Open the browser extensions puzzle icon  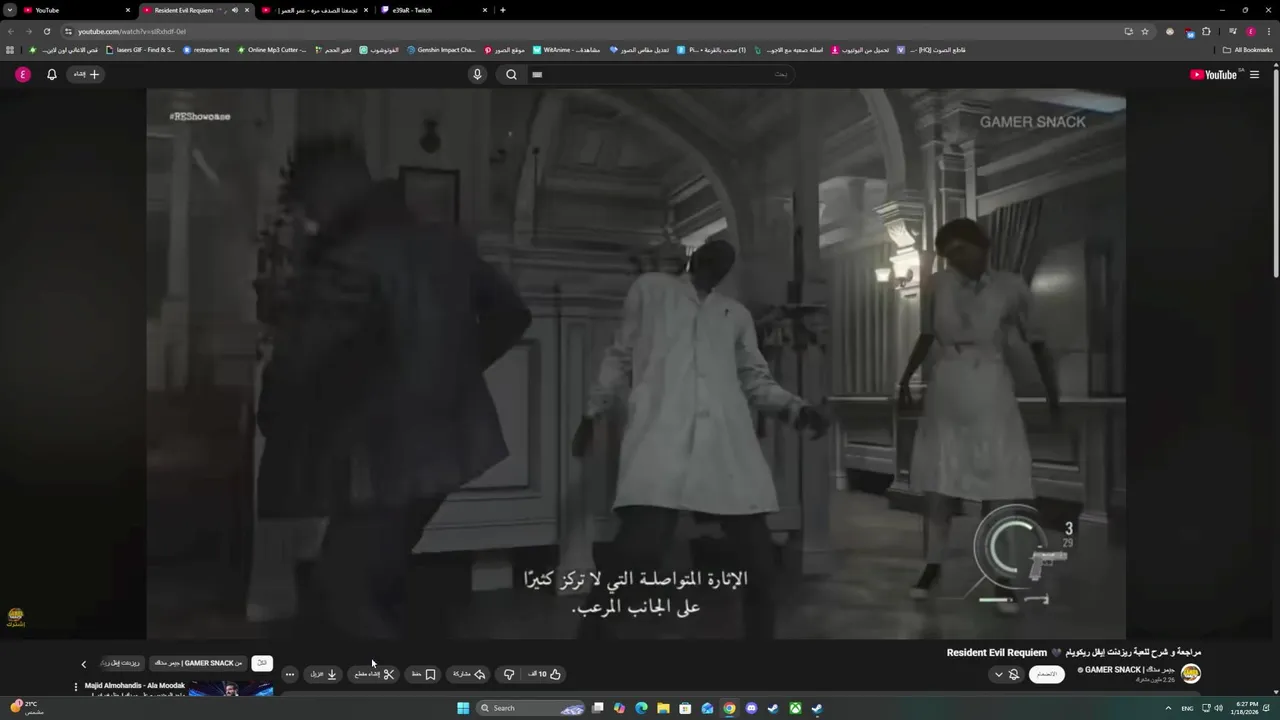1207,31
